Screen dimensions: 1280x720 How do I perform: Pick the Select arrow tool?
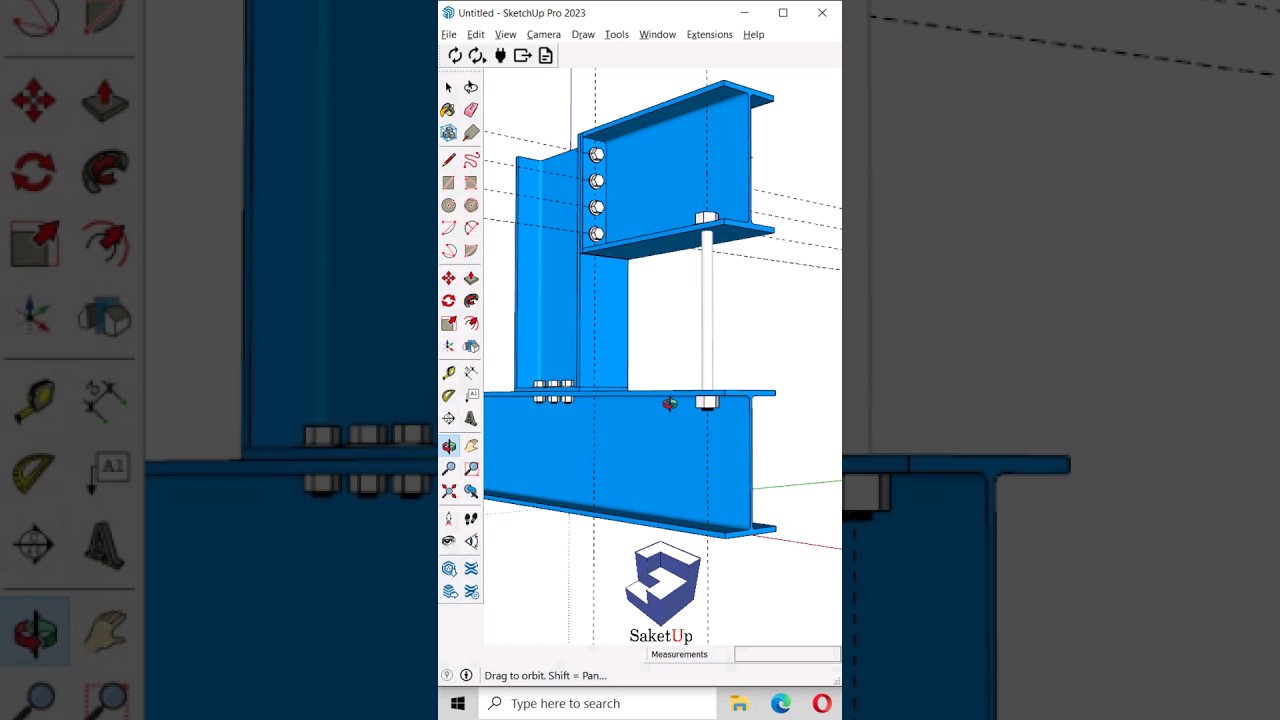[449, 87]
